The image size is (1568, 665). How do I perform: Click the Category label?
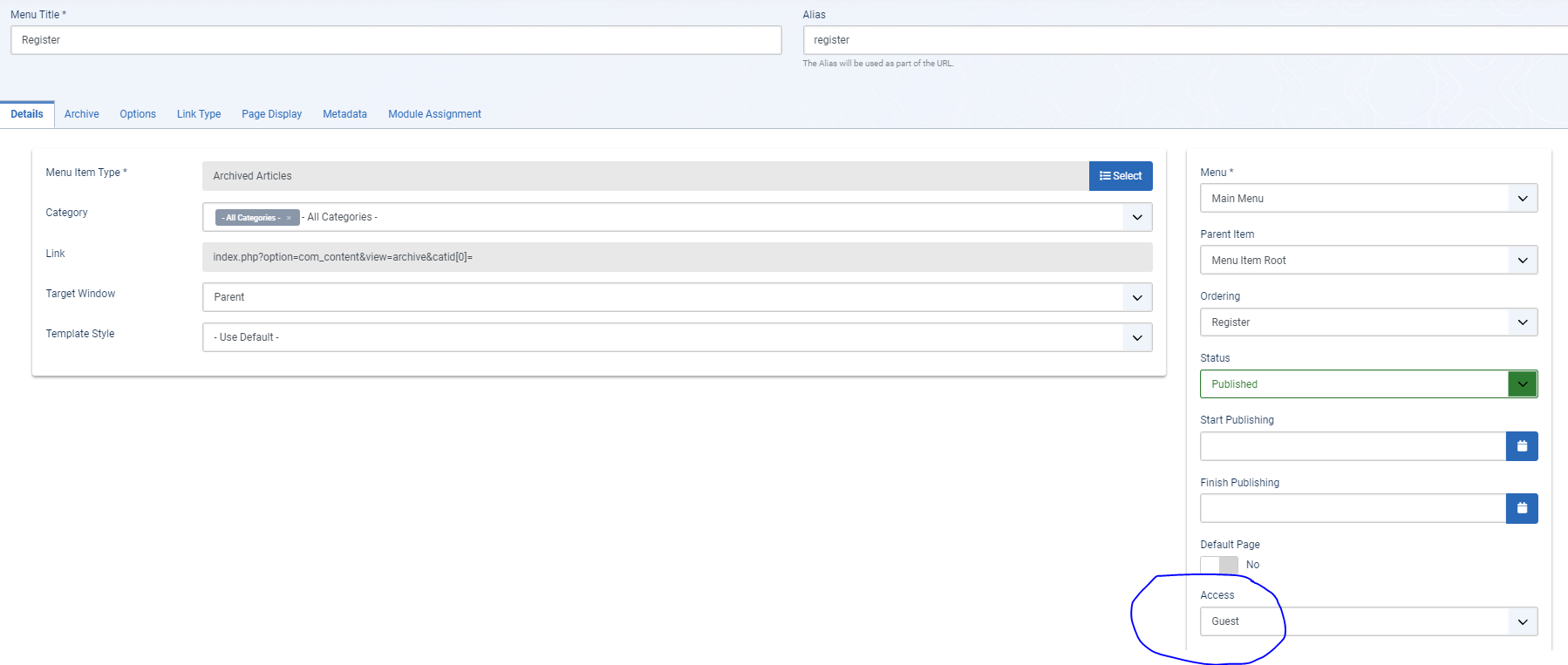point(67,213)
